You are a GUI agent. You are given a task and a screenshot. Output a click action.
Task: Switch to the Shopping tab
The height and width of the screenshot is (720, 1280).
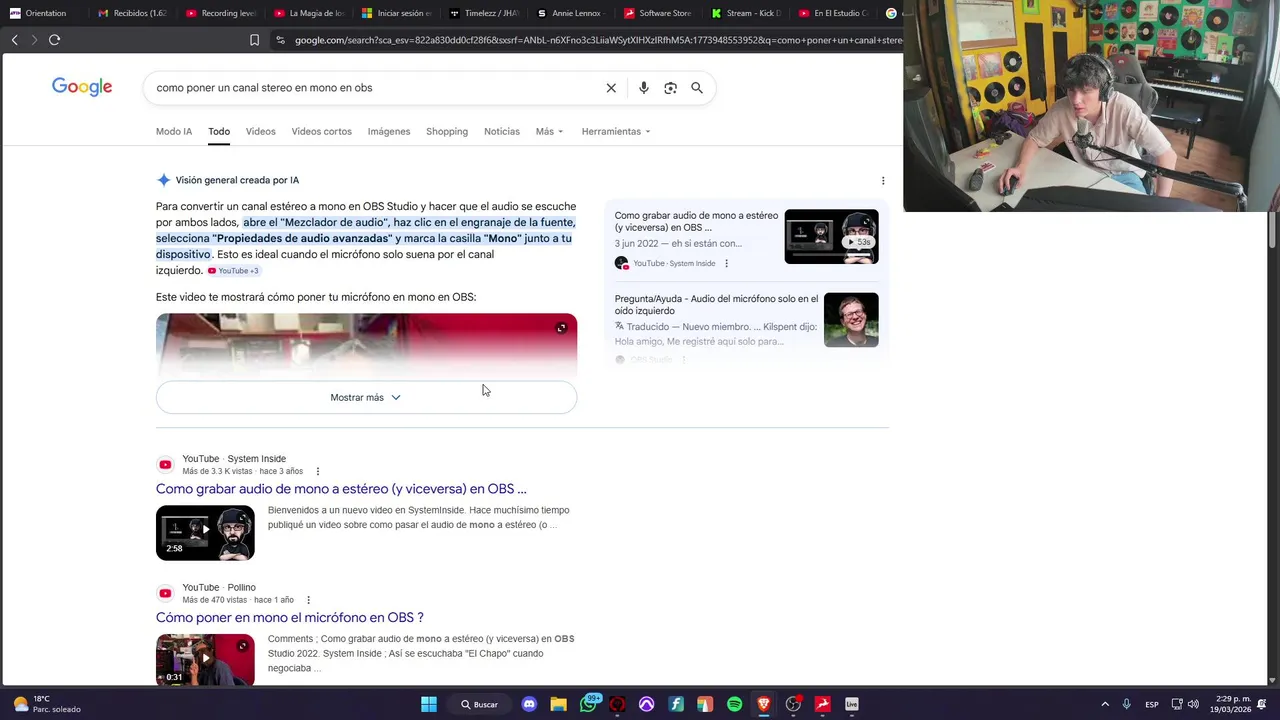tap(447, 132)
